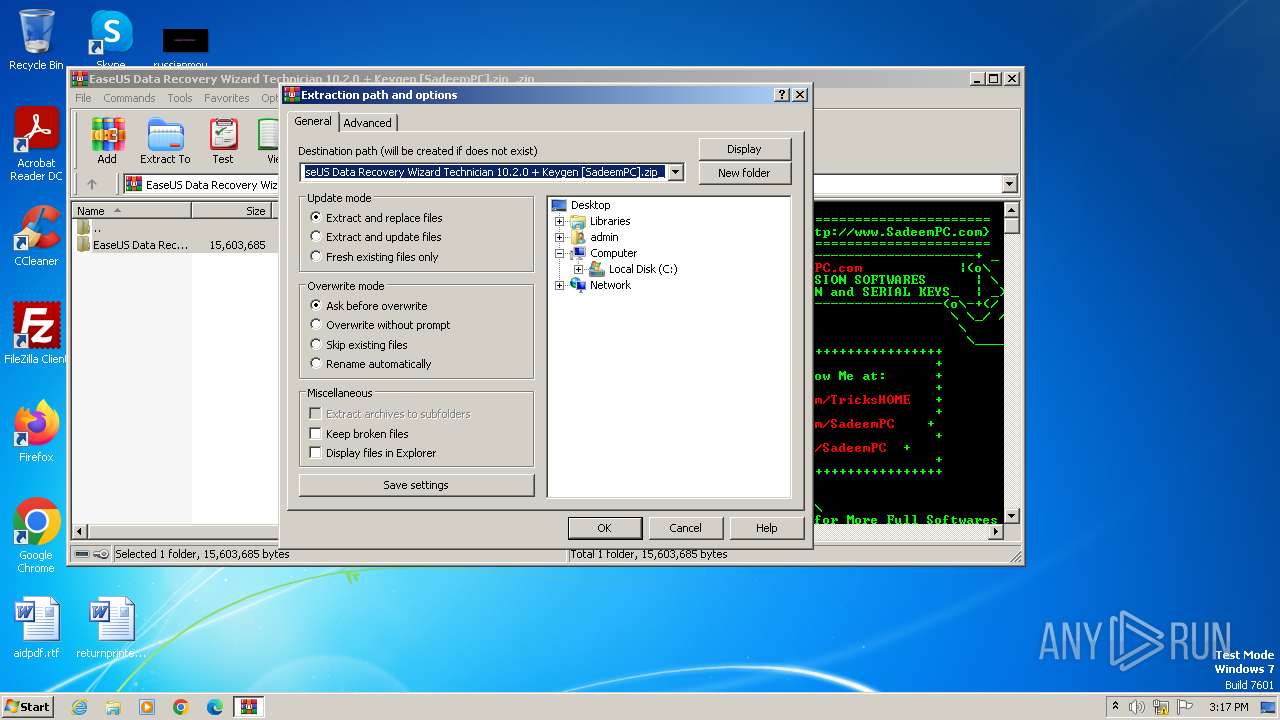Confirm extraction with OK

click(604, 528)
